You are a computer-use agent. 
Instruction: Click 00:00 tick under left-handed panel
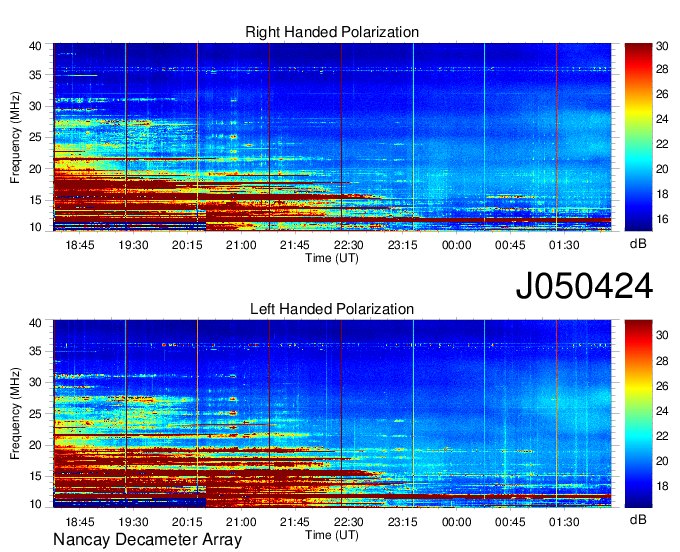coord(457,522)
